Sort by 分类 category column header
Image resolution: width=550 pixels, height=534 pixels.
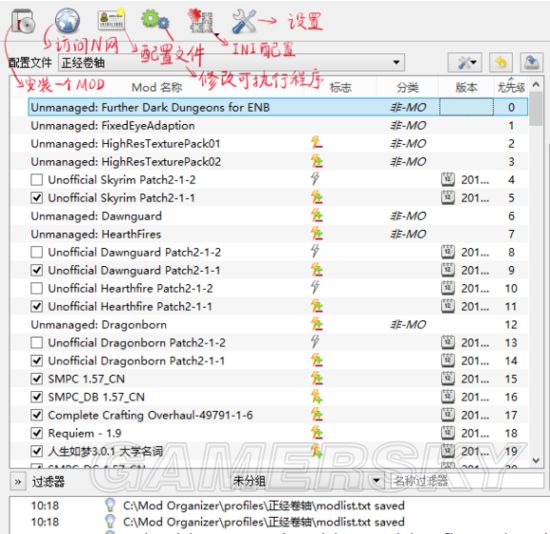coord(408,87)
